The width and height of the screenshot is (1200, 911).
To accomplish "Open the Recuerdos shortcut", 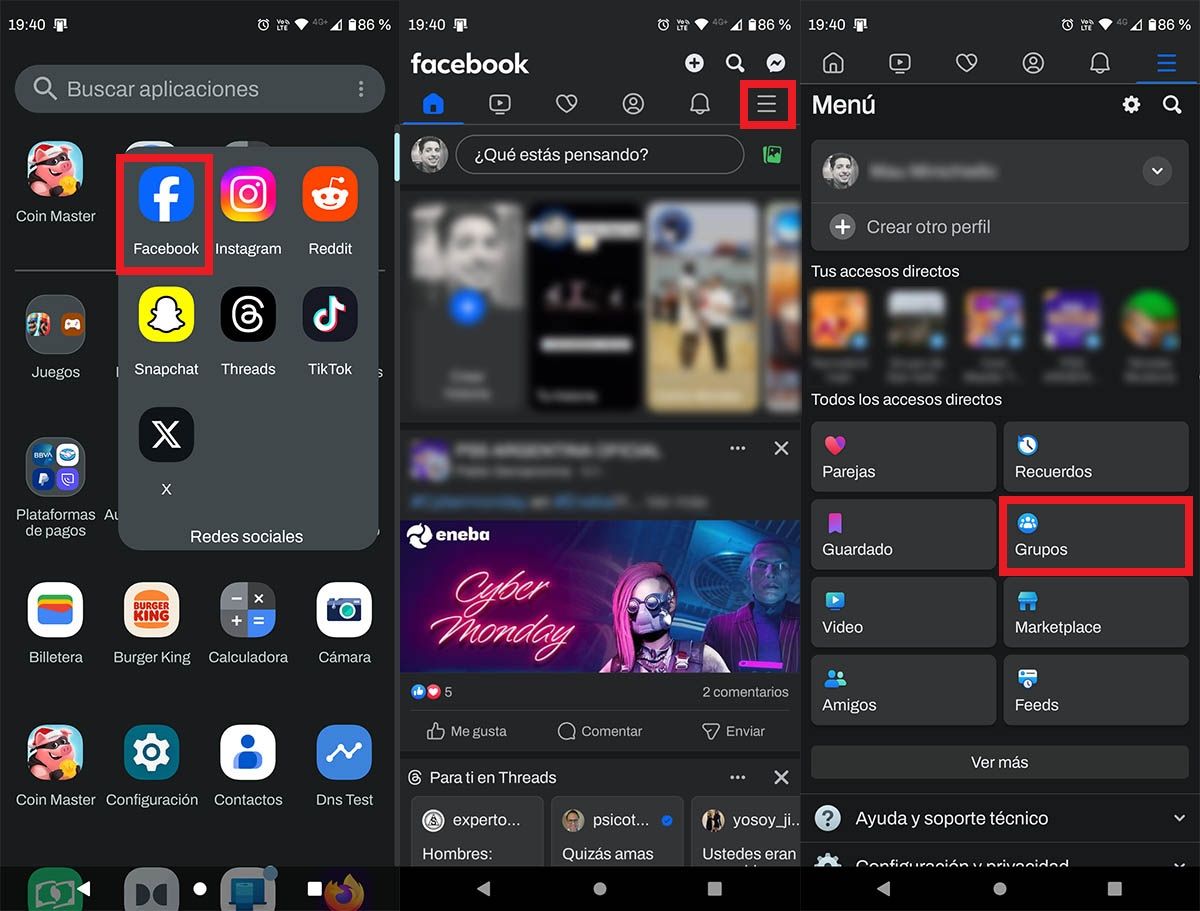I will (1096, 457).
